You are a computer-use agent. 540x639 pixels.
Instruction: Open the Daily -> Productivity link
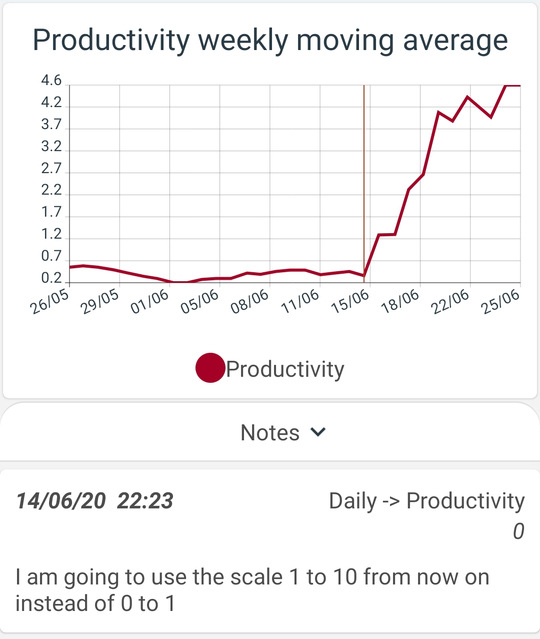click(x=427, y=501)
